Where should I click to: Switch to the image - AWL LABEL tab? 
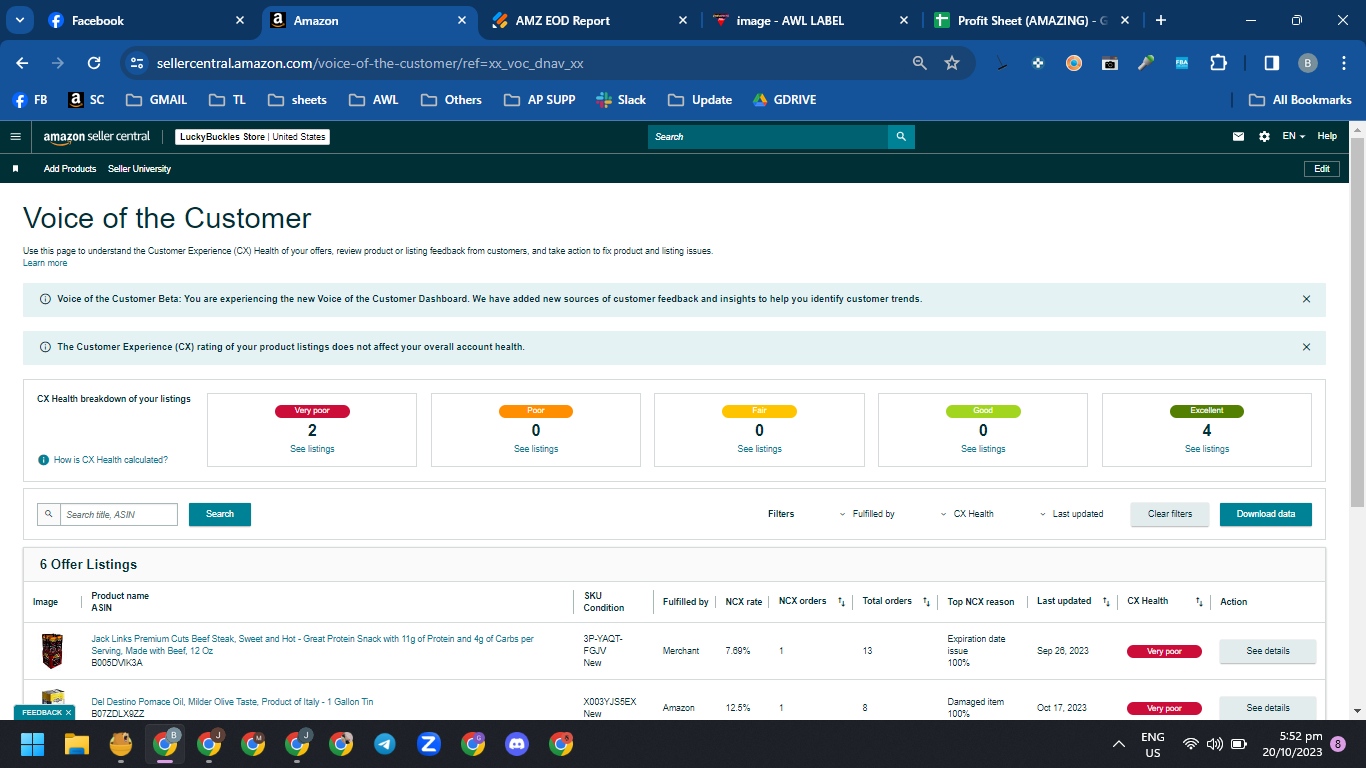[810, 20]
